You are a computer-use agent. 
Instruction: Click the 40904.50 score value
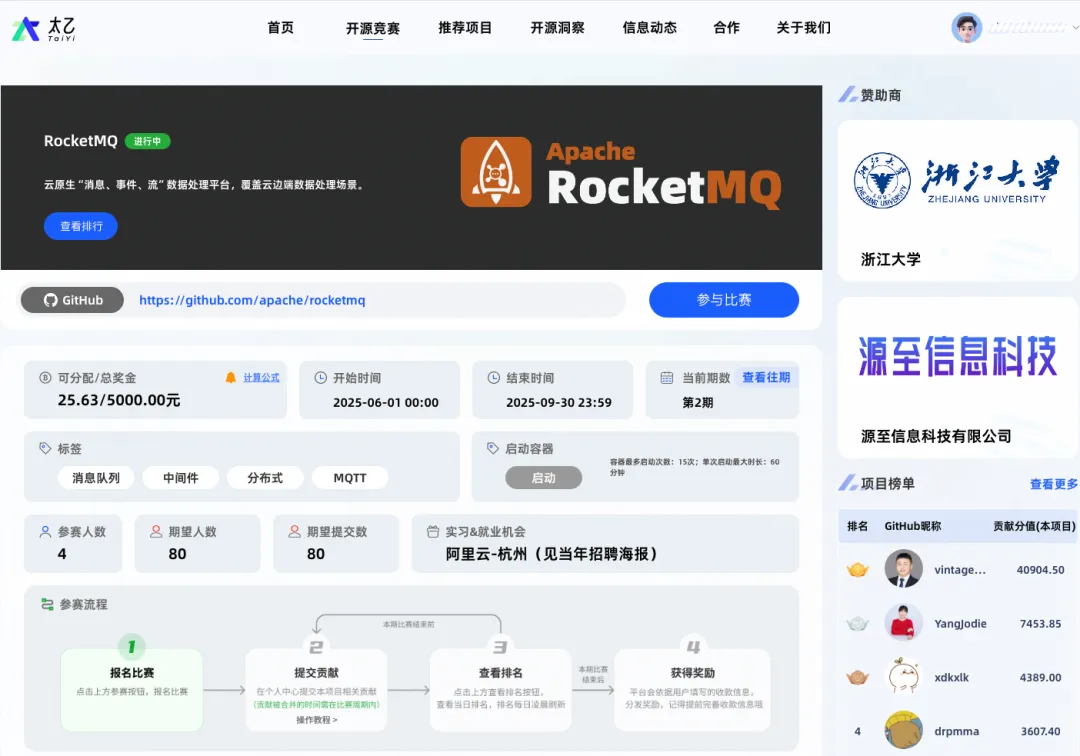click(x=1040, y=569)
